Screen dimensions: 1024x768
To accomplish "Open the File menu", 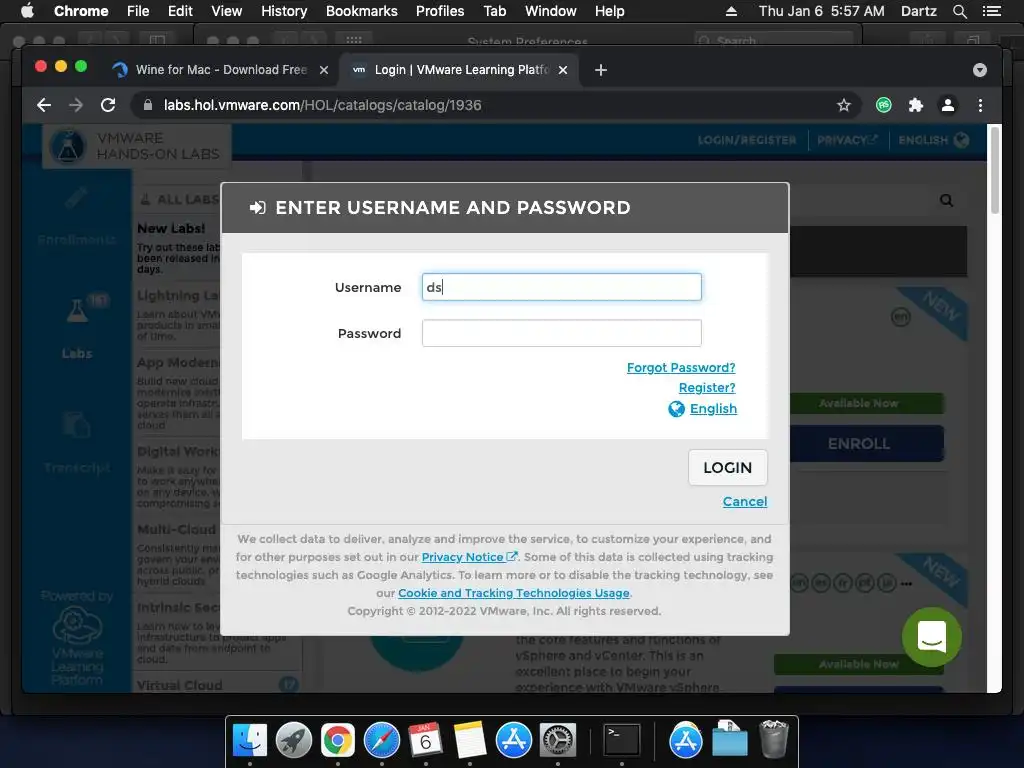I will tap(138, 11).
